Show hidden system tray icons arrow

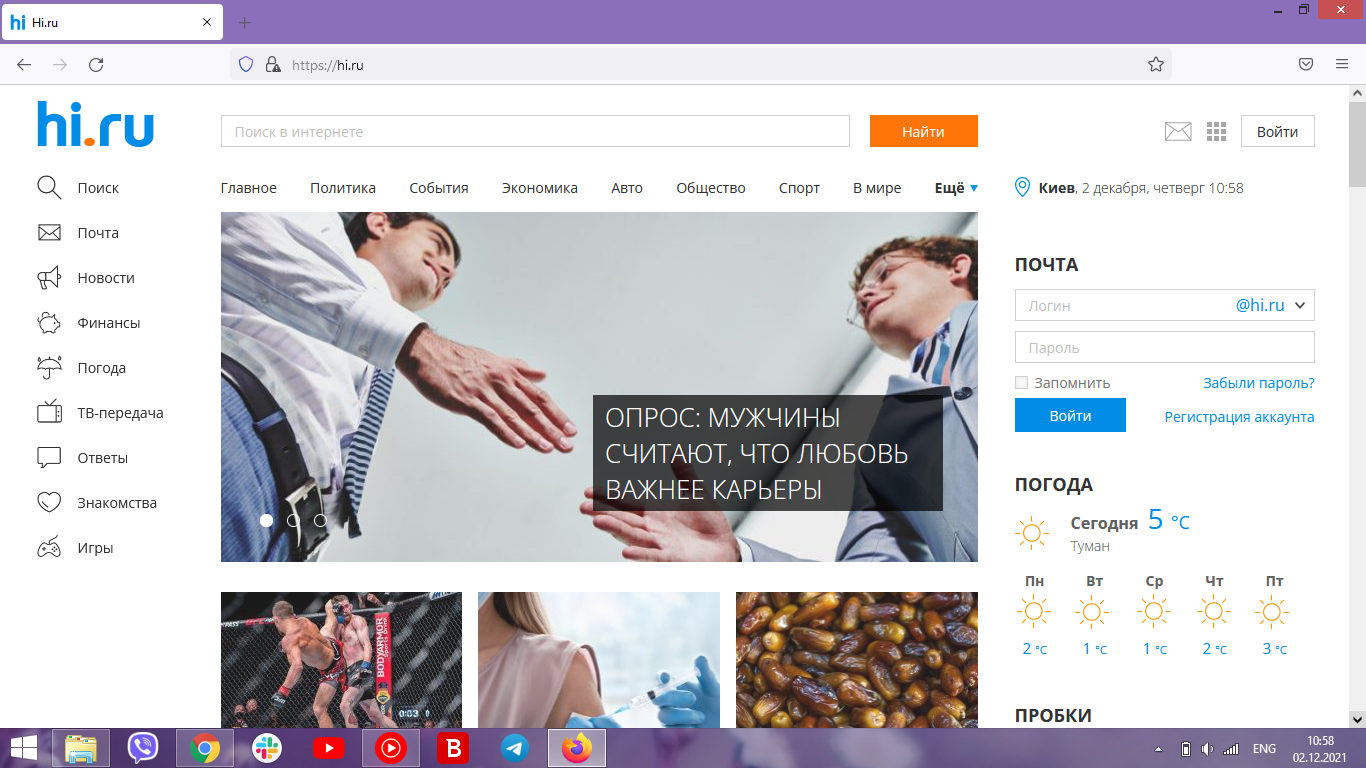(x=1158, y=748)
